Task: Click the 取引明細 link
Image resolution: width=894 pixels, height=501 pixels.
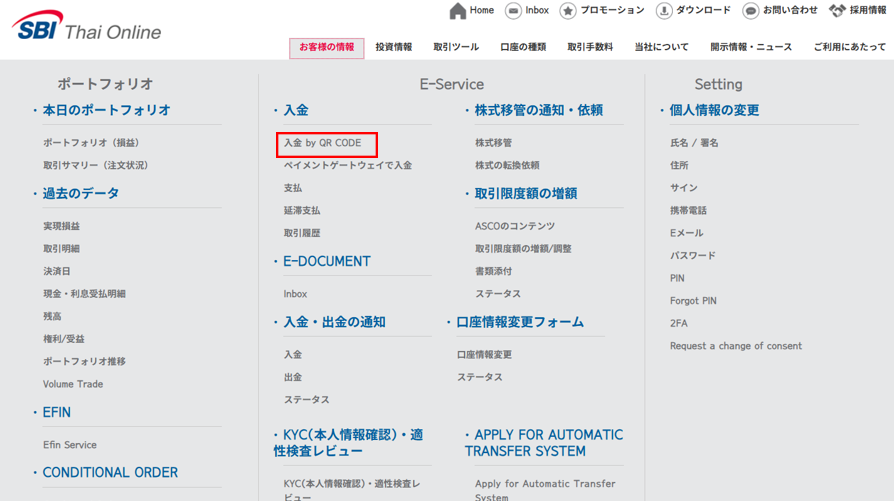Action: point(62,249)
